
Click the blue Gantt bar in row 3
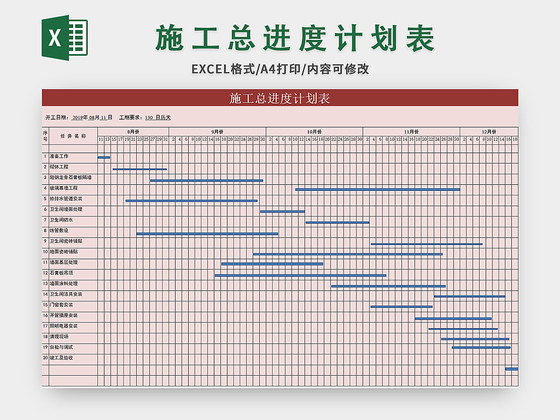[206, 181]
